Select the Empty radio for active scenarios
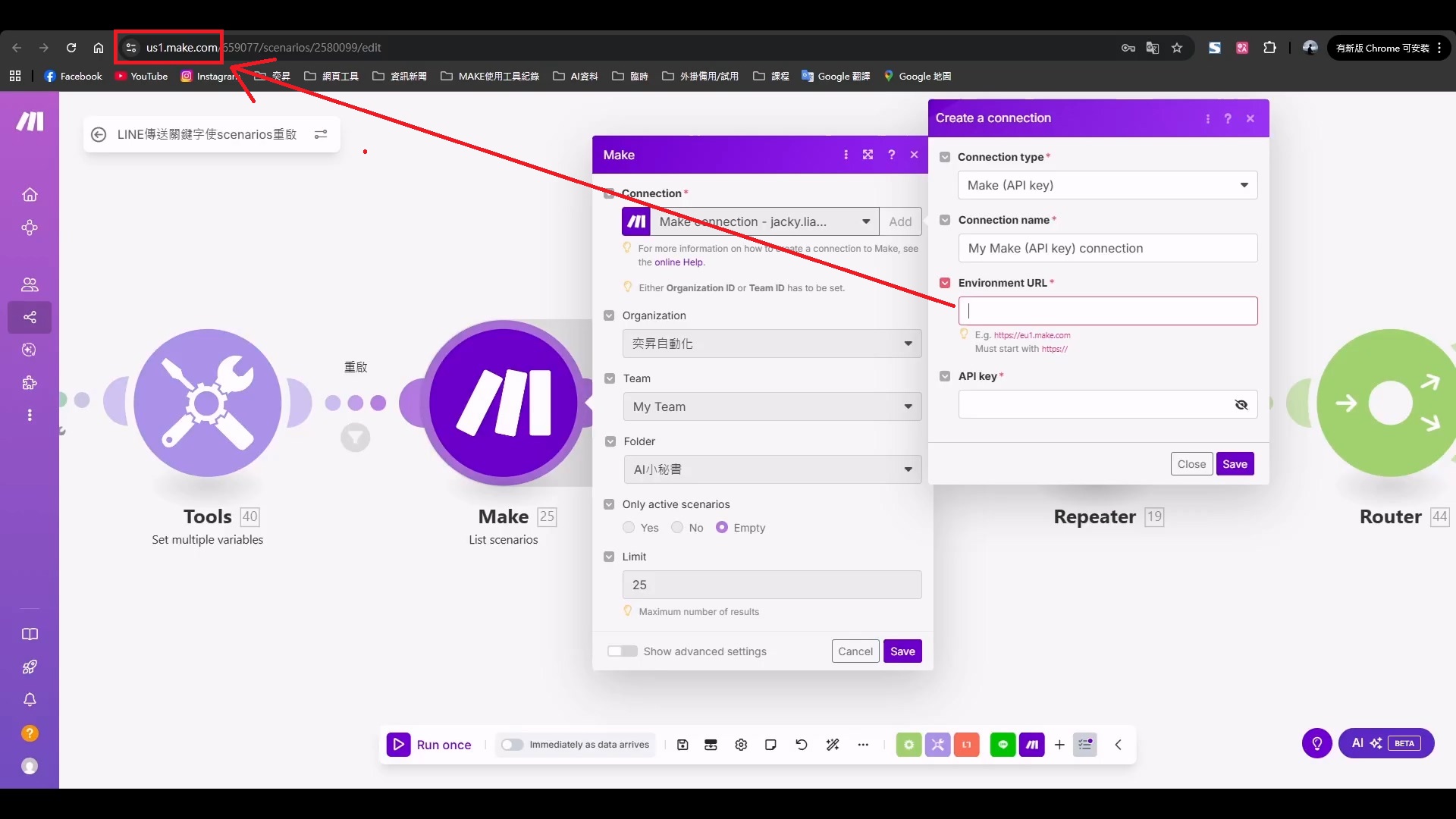The width and height of the screenshot is (1456, 819). [722, 528]
